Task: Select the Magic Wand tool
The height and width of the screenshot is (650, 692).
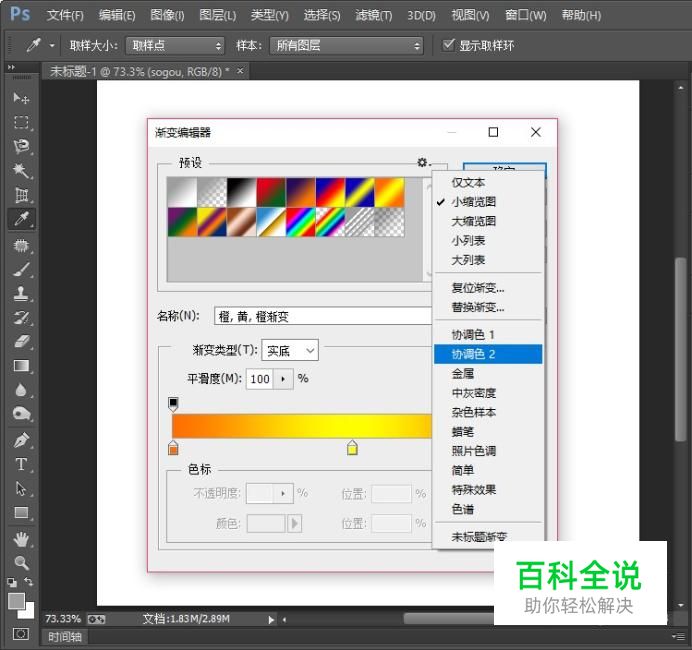Action: pyautogui.click(x=21, y=170)
